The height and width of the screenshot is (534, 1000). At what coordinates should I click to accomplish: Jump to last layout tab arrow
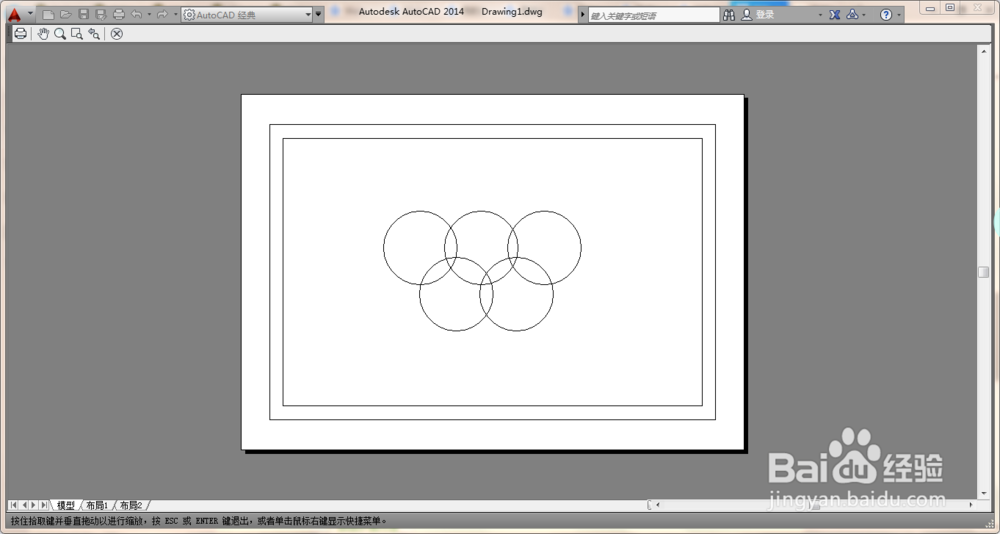coord(43,505)
